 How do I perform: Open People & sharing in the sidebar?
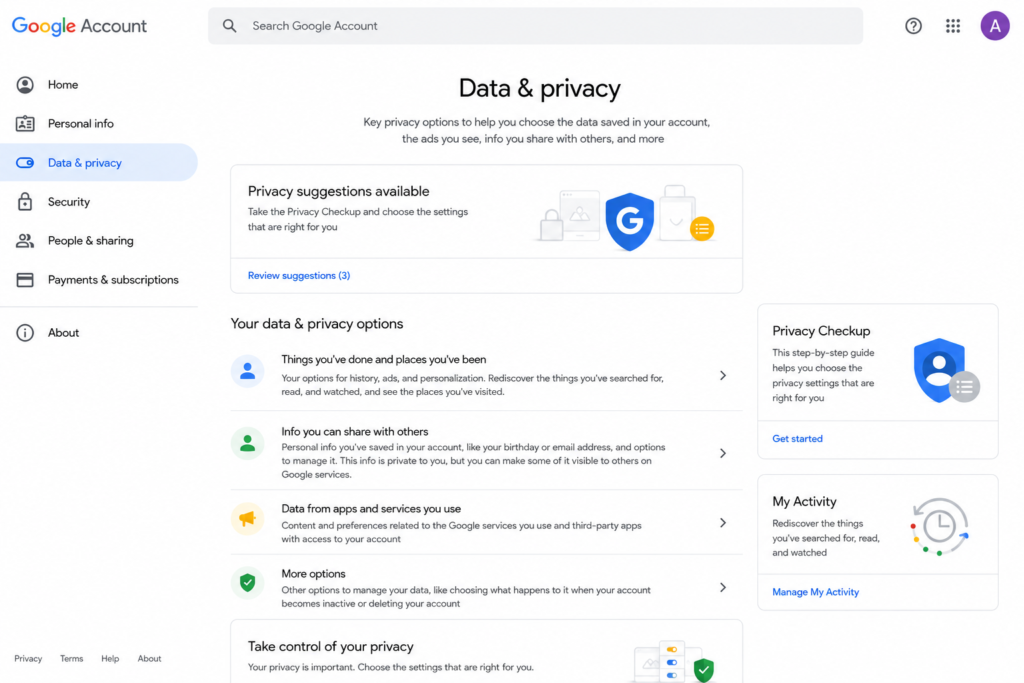click(x=99, y=241)
